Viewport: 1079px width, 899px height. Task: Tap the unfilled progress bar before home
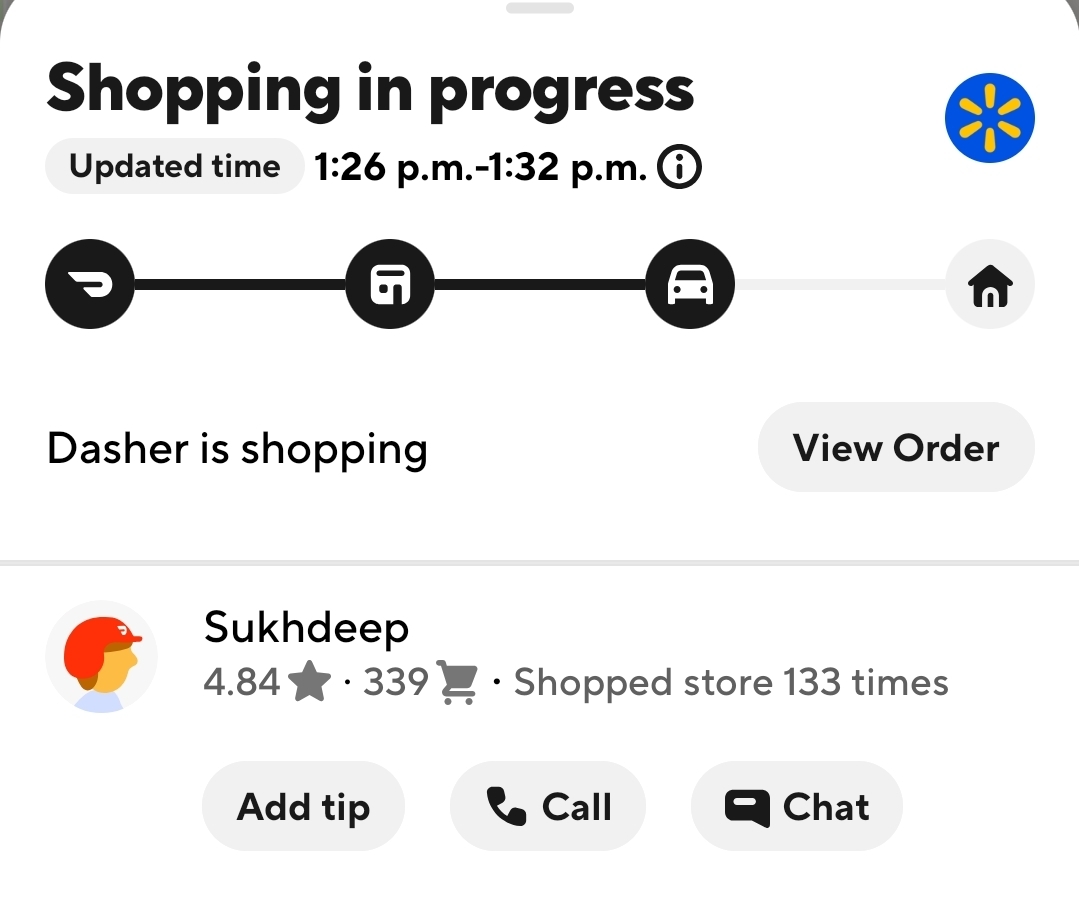pos(840,284)
